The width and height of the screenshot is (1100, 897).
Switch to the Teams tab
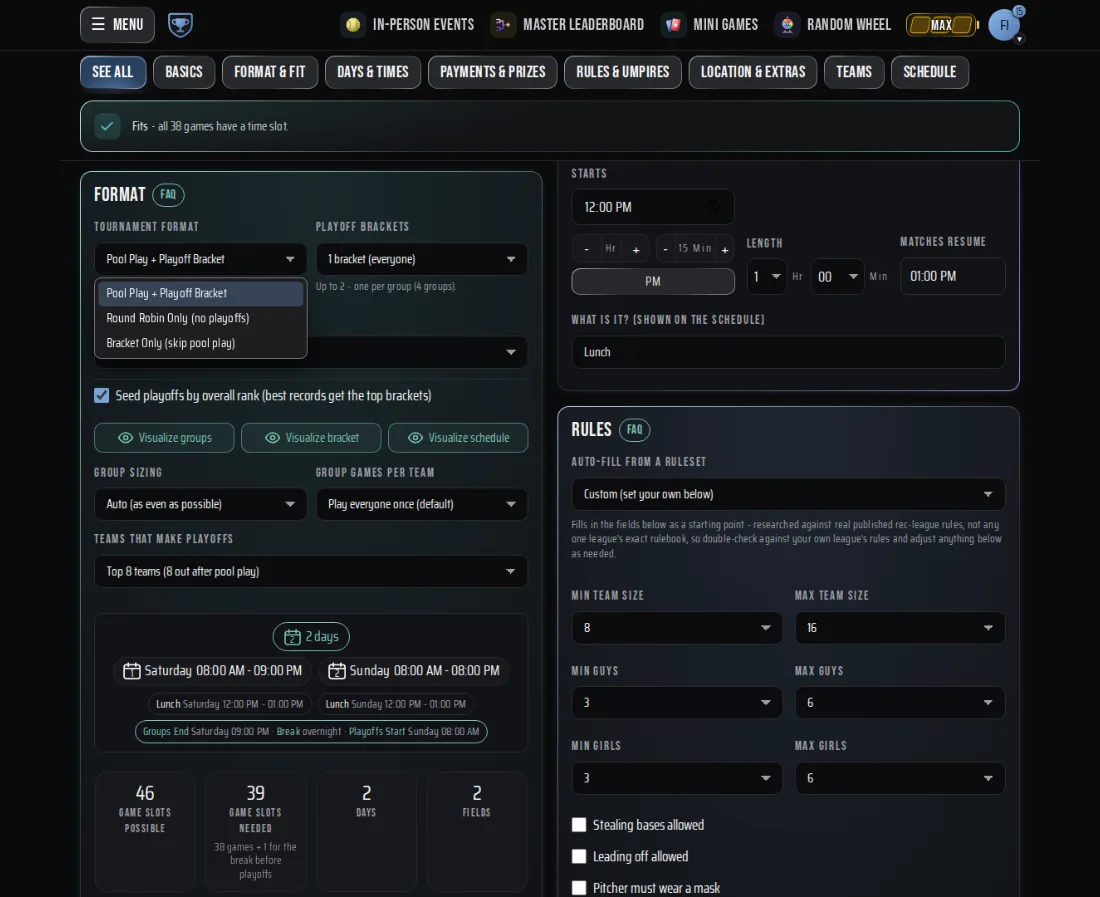854,72
